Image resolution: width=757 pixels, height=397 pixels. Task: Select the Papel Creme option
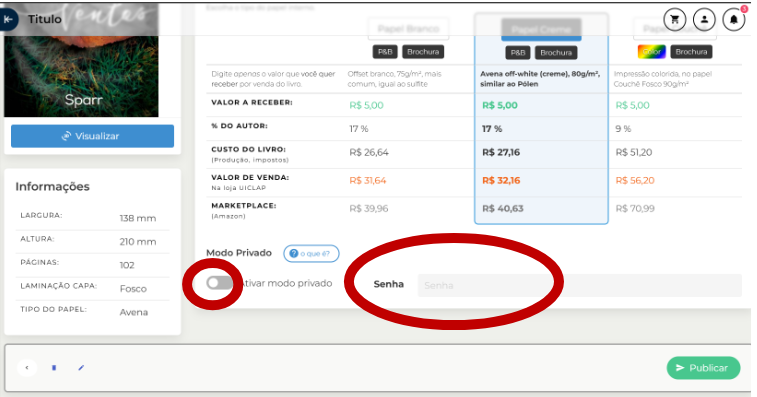541,30
